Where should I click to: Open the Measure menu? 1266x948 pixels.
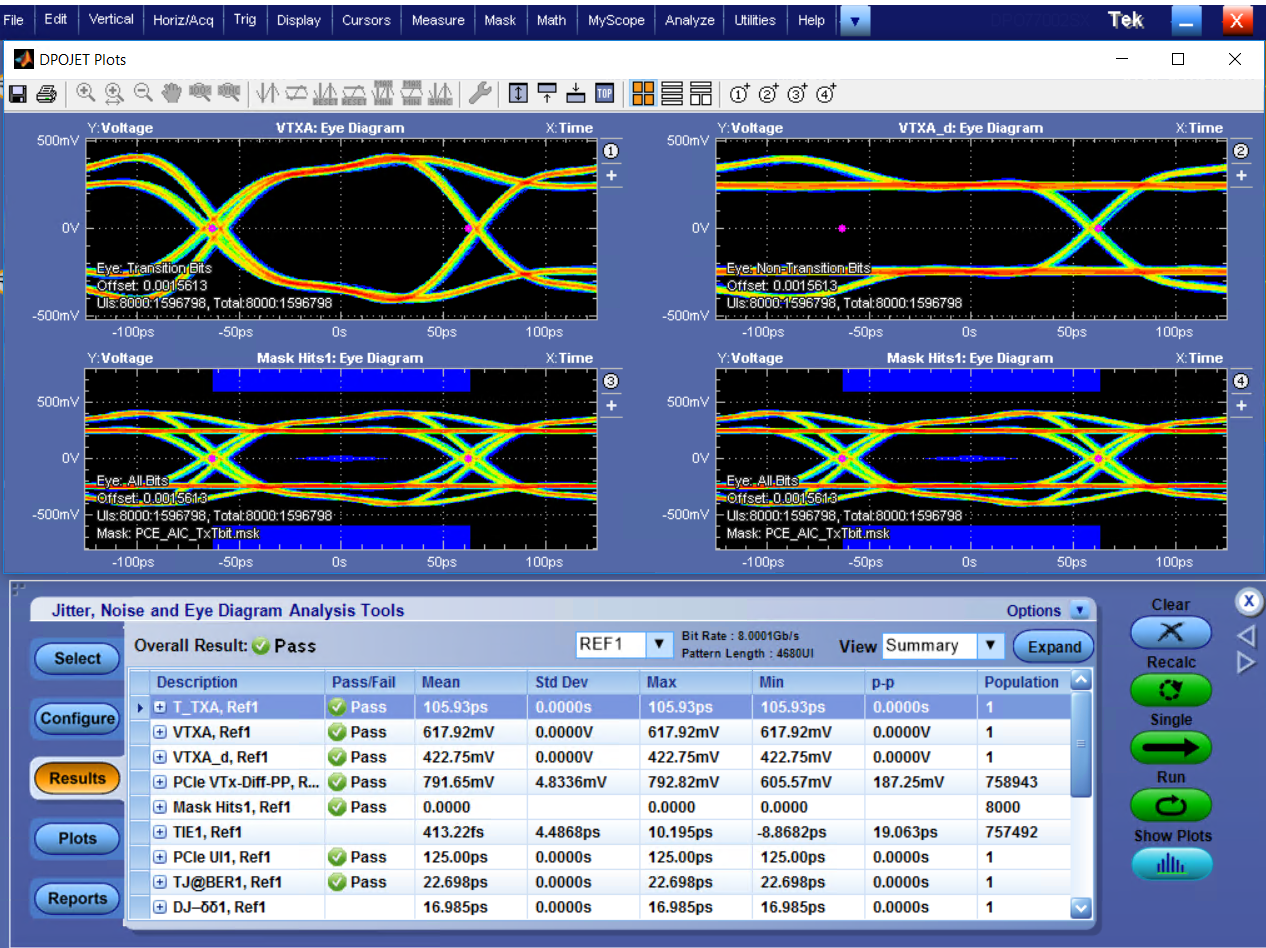[438, 20]
